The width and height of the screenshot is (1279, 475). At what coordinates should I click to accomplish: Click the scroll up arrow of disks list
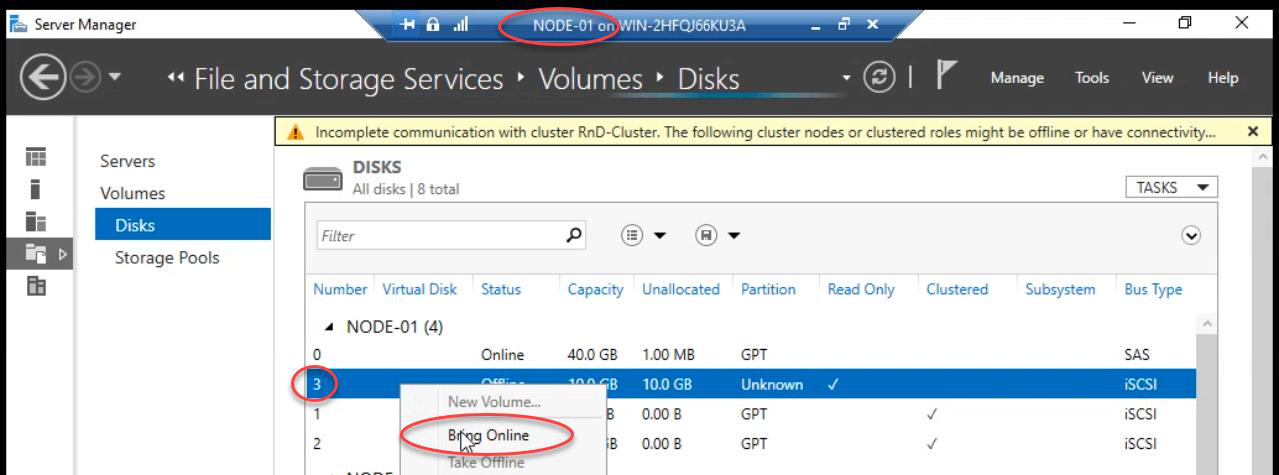(x=1208, y=324)
